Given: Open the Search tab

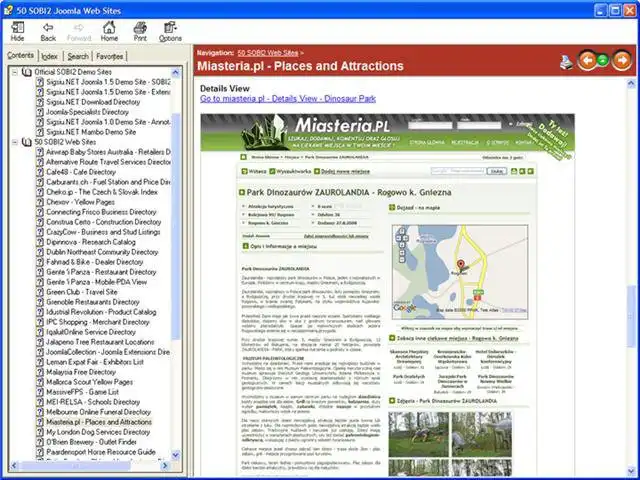Looking at the screenshot, I should (78, 56).
